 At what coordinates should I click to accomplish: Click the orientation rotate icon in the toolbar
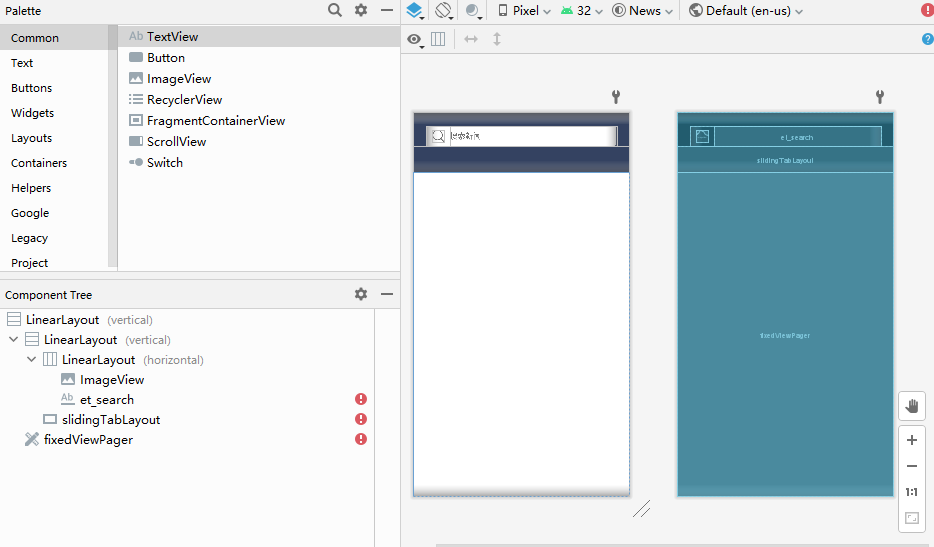pyautogui.click(x=444, y=11)
